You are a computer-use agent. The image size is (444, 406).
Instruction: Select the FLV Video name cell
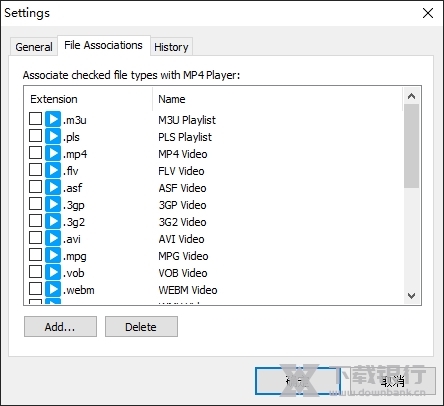pyautogui.click(x=181, y=171)
